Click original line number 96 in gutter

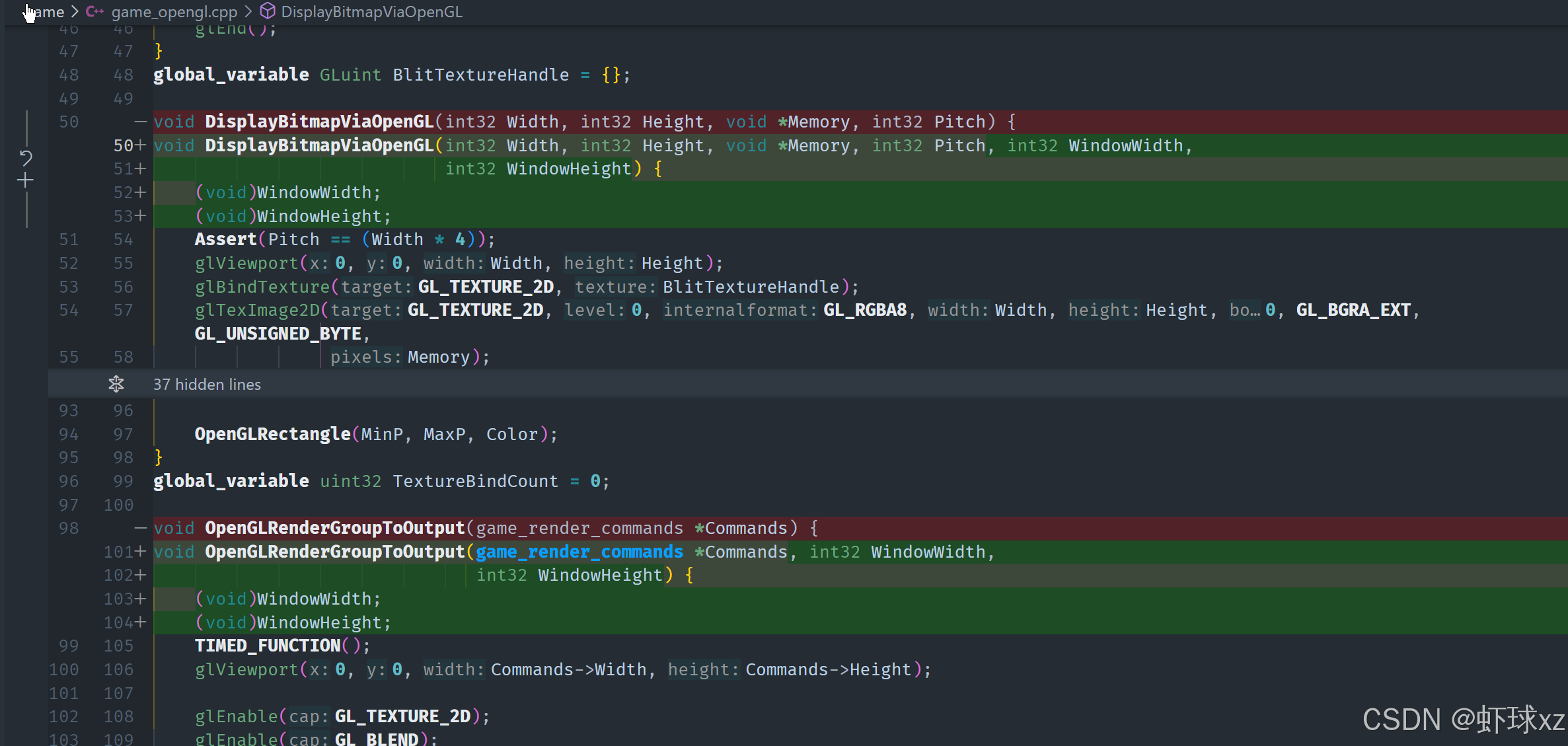pyautogui.click(x=69, y=481)
